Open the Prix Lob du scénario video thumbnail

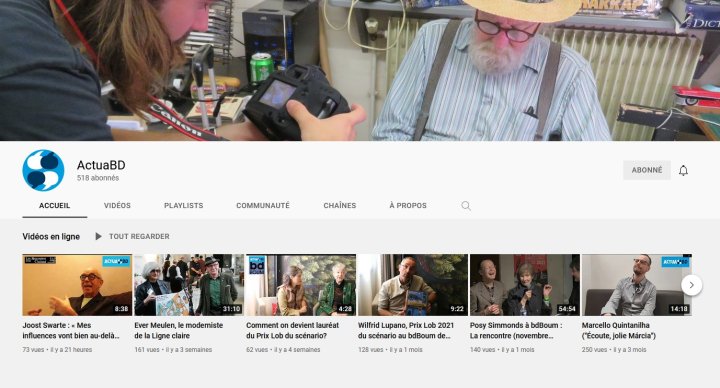tap(301, 285)
